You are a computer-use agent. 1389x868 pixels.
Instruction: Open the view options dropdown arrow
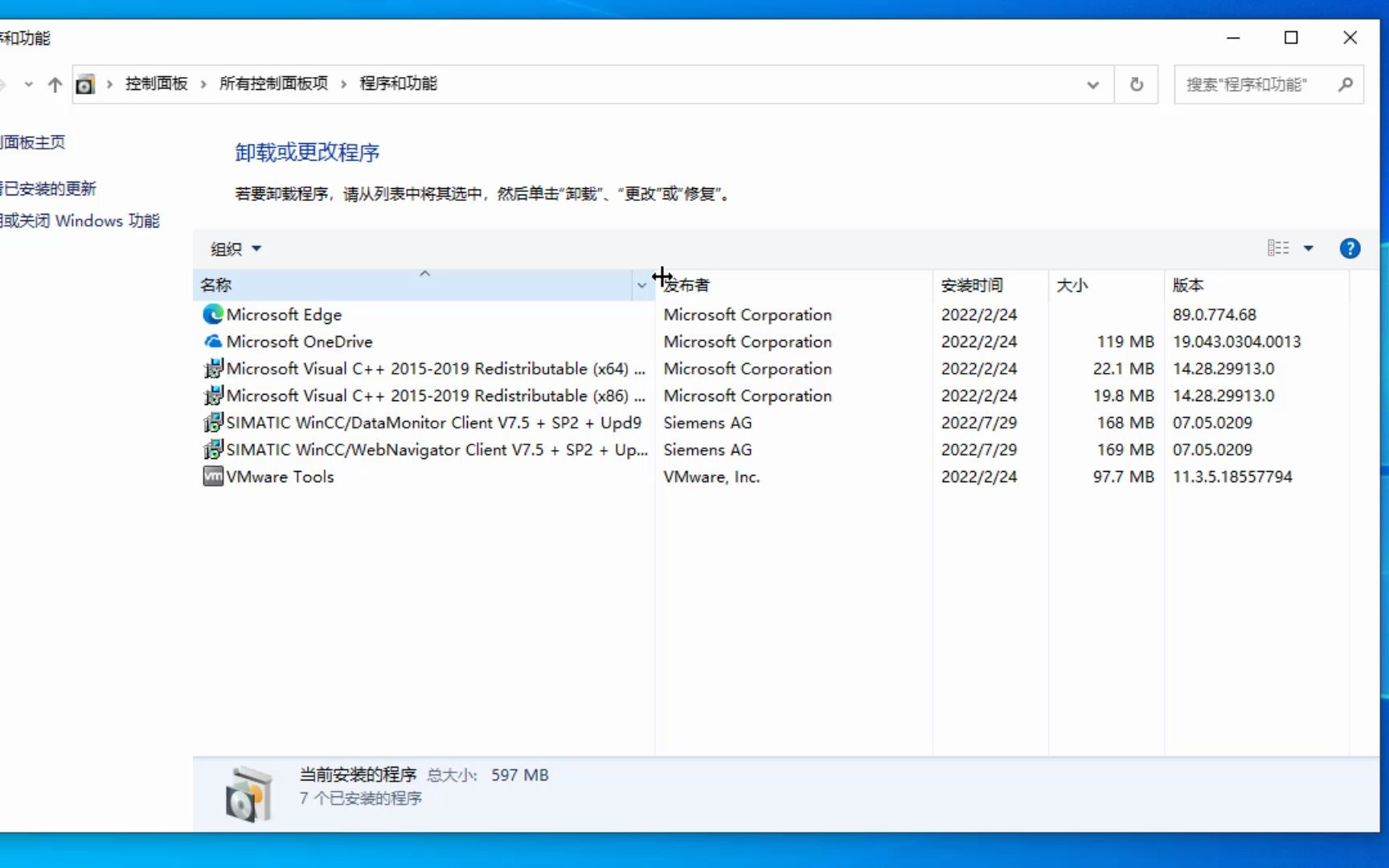(1309, 248)
